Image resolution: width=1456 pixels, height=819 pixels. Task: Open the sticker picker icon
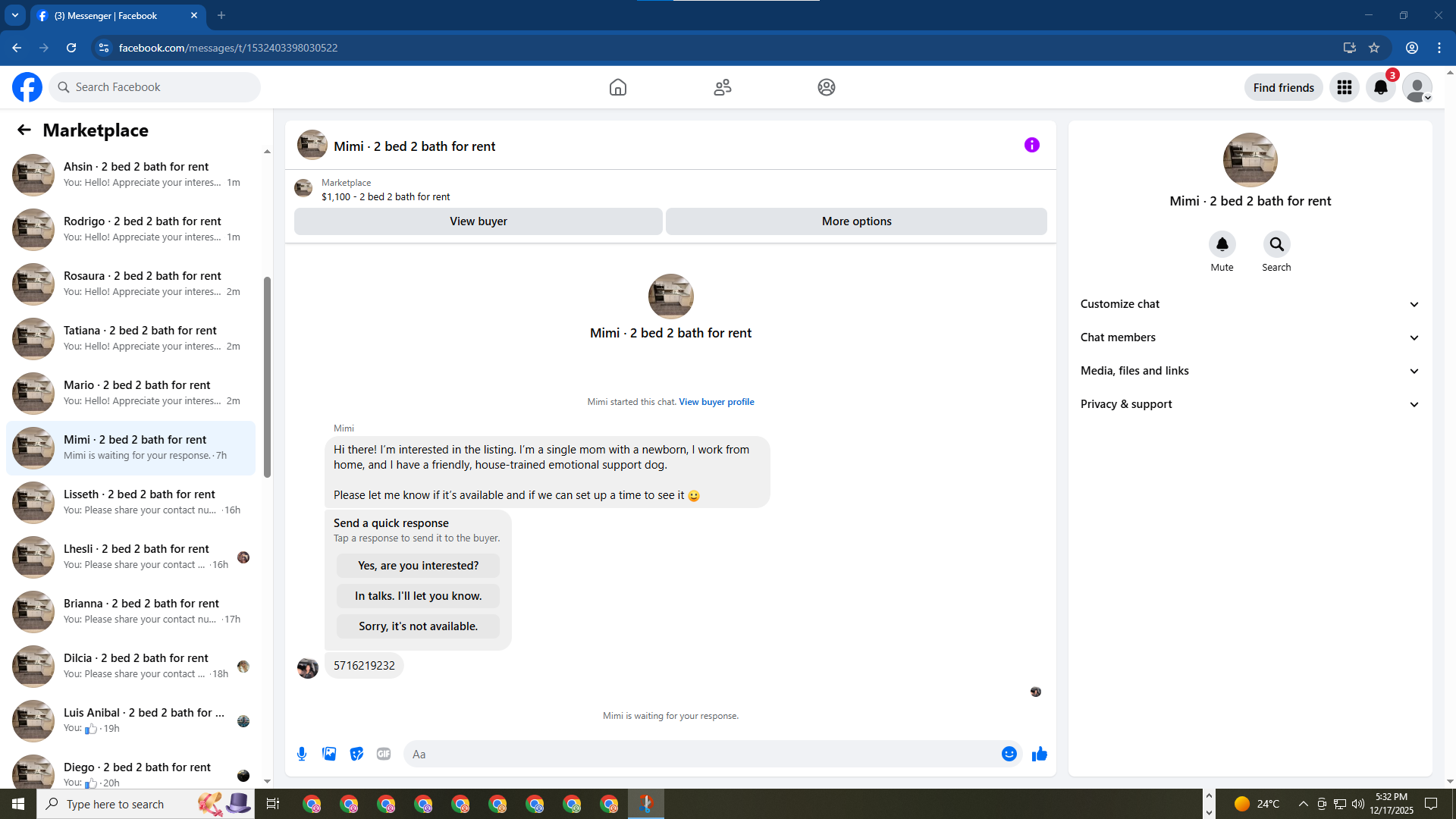(356, 754)
